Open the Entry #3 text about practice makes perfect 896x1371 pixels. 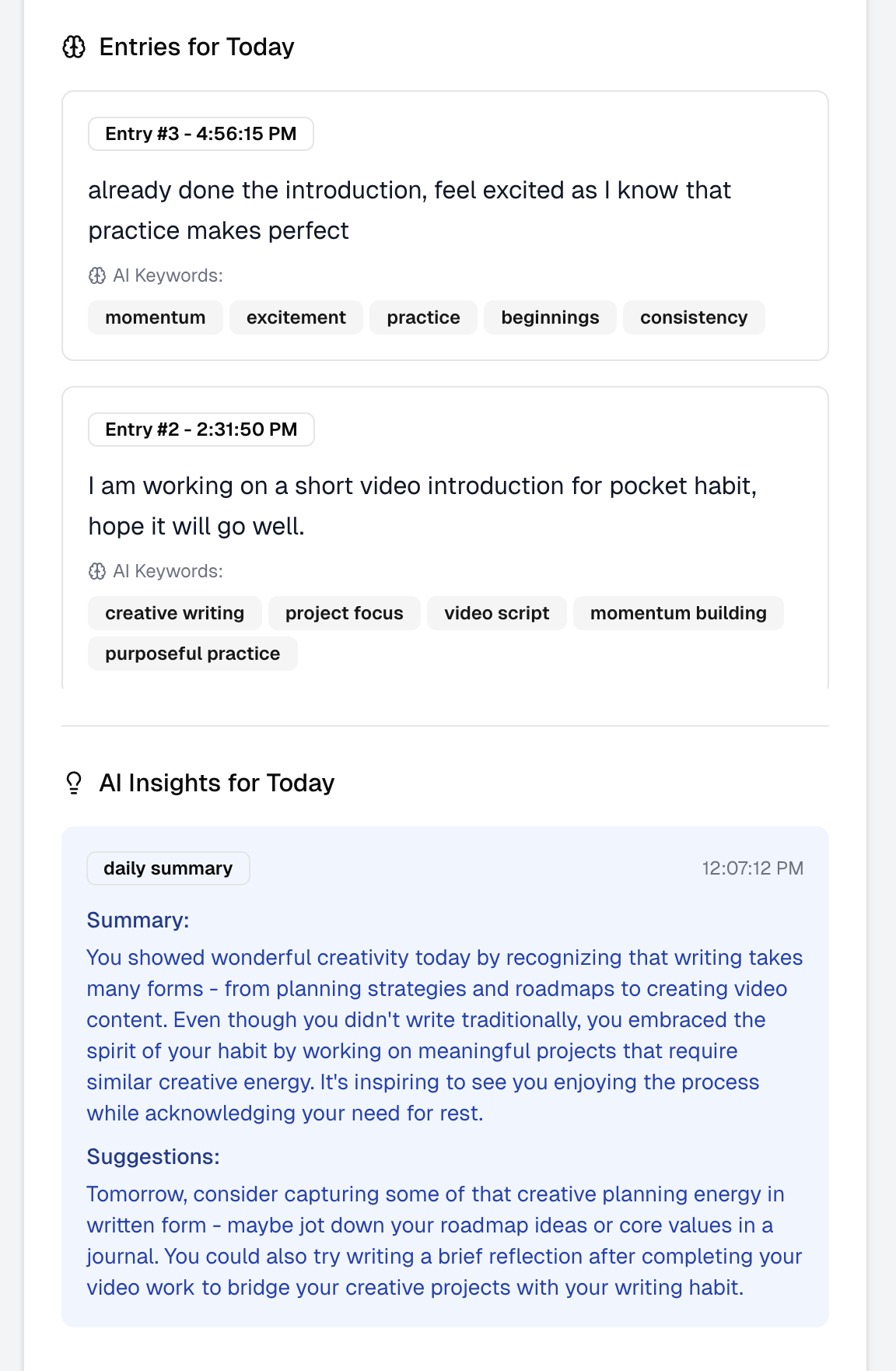click(x=409, y=210)
